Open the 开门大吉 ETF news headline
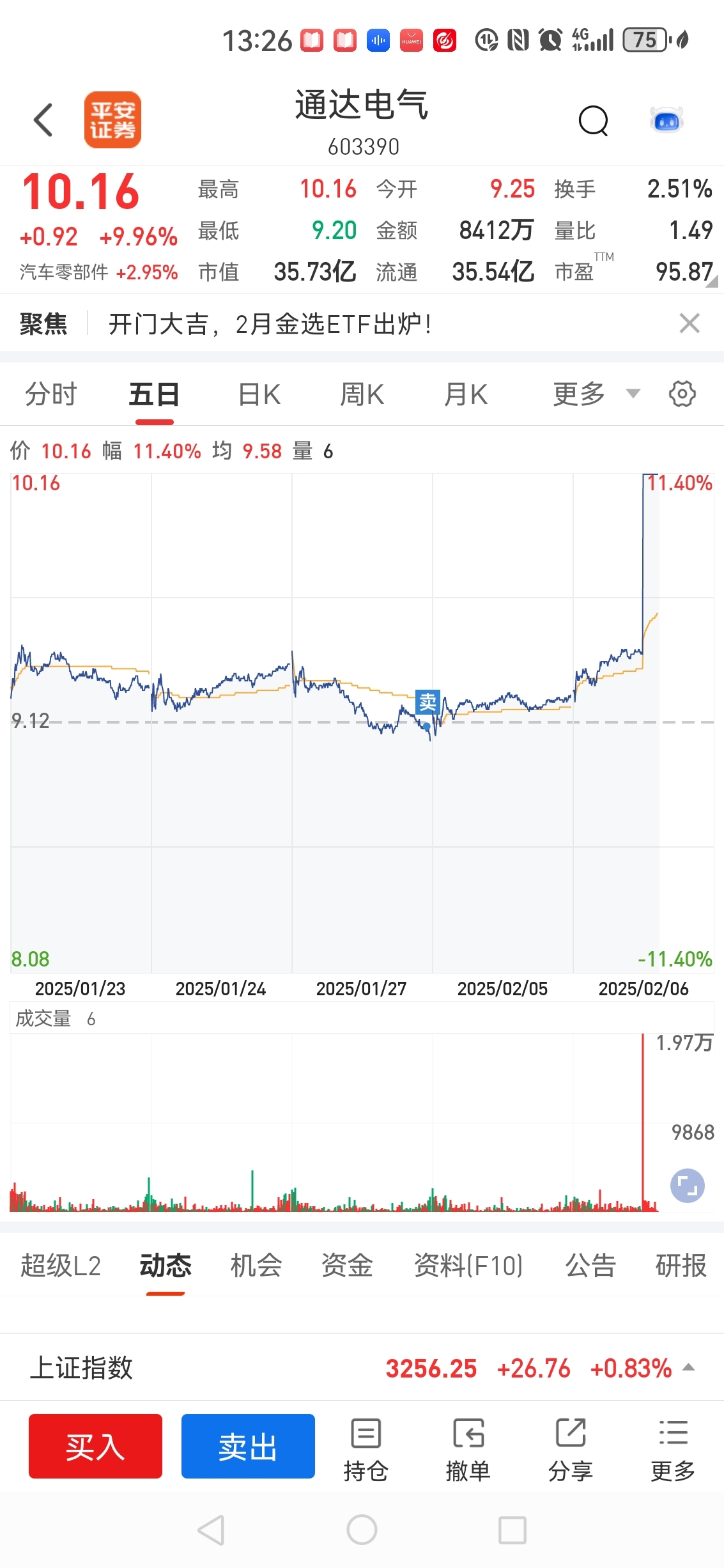 point(270,324)
